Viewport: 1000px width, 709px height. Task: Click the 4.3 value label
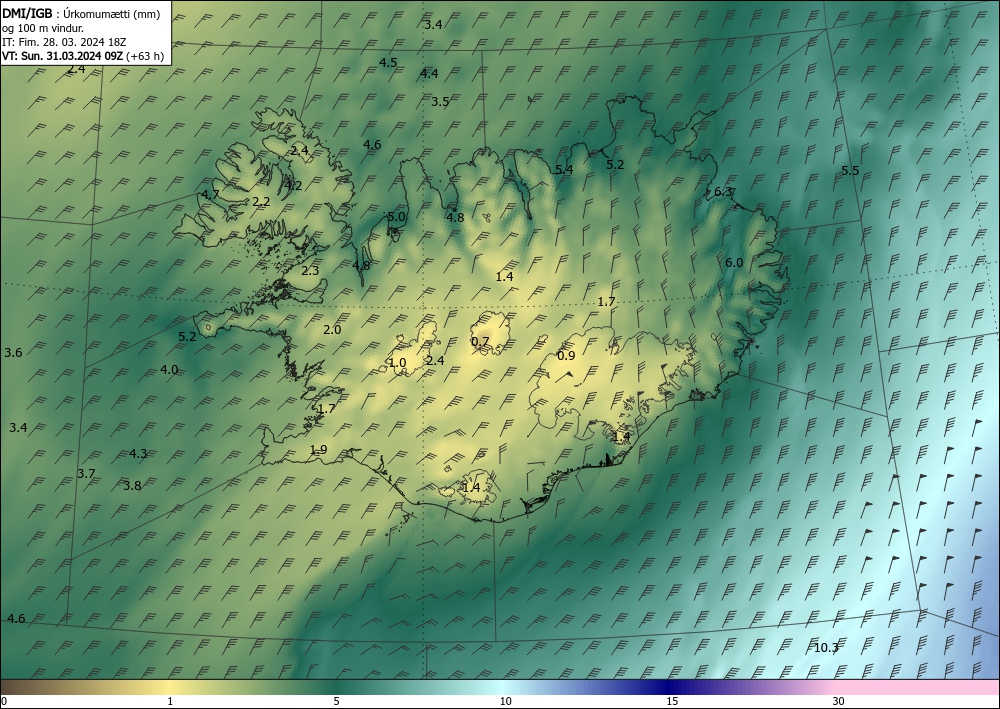(138, 454)
